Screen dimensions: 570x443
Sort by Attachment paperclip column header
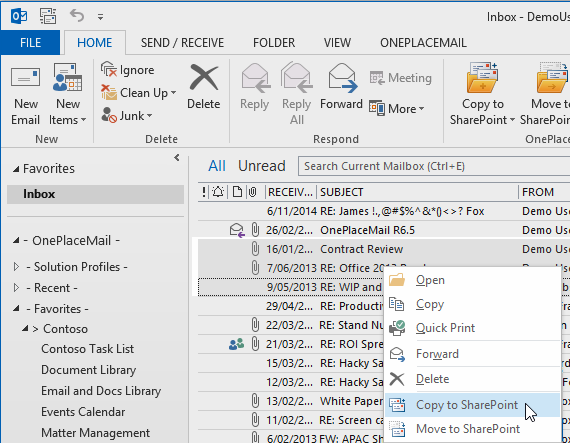(x=253, y=192)
